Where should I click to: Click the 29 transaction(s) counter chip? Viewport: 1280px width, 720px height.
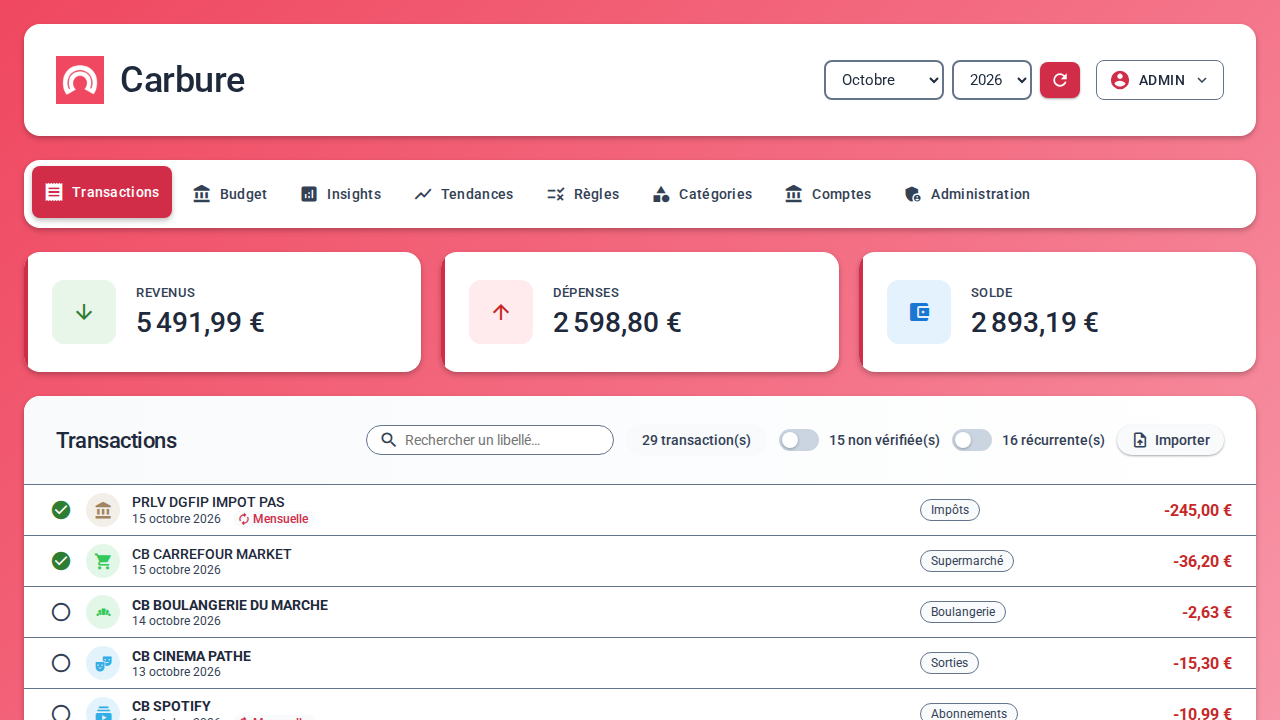(696, 440)
